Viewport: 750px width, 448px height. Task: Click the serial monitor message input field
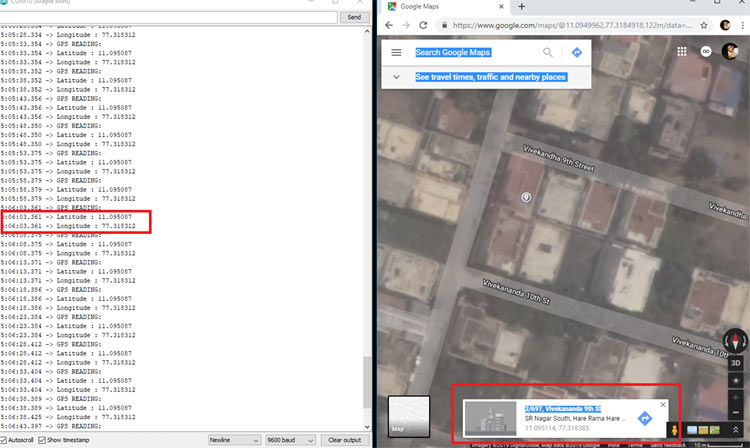click(168, 17)
